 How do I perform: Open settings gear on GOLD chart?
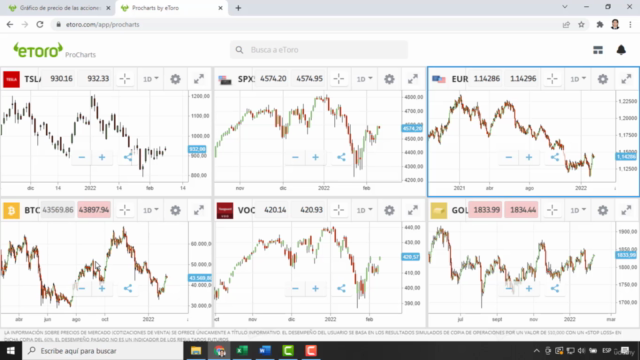pos(602,210)
